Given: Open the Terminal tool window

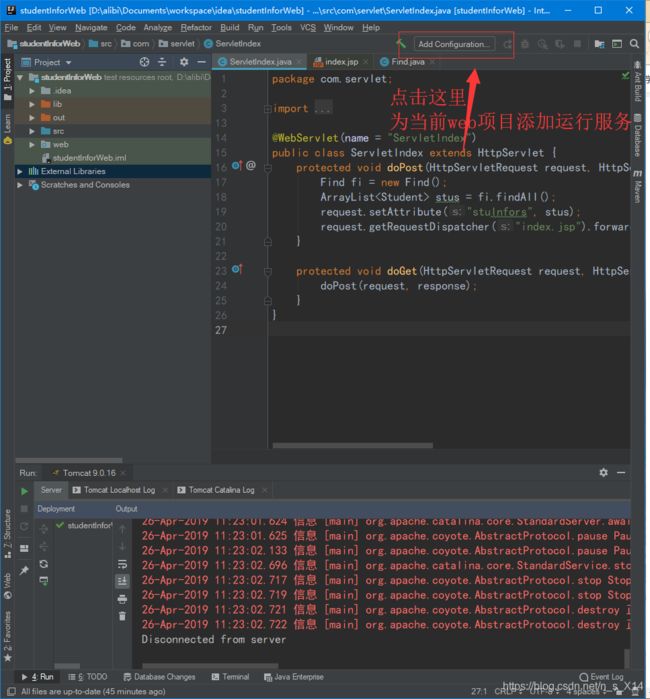Looking at the screenshot, I should pos(230,677).
